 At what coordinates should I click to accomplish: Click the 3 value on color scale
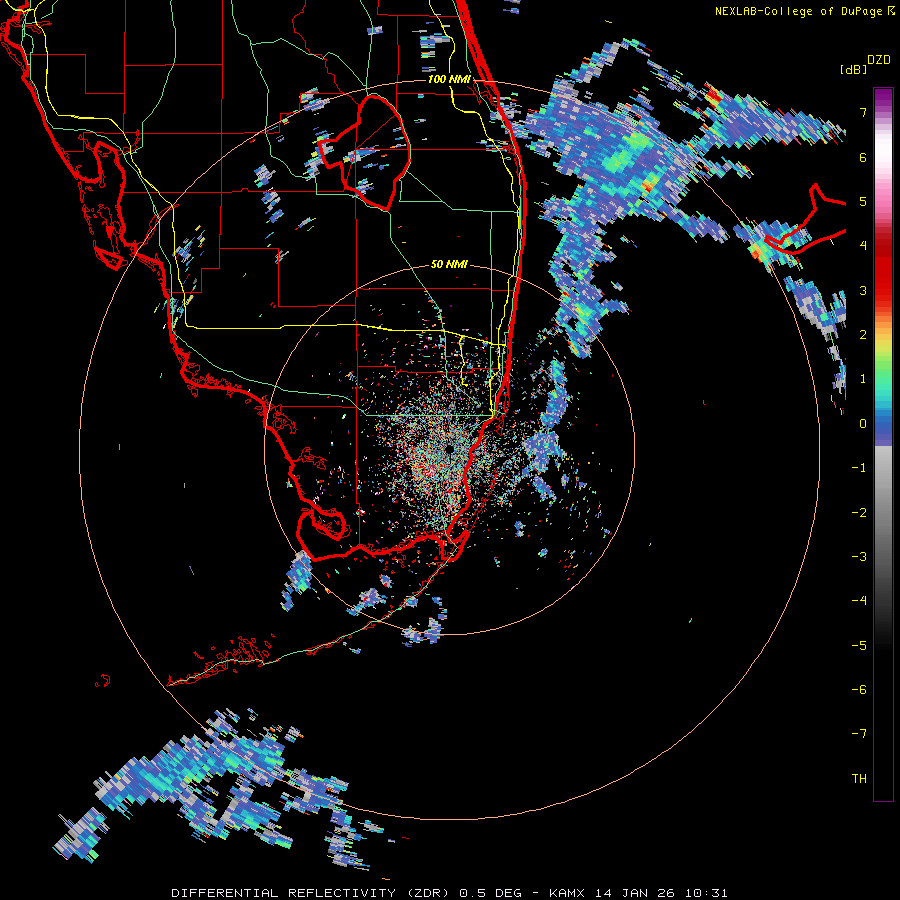pyautogui.click(x=863, y=290)
